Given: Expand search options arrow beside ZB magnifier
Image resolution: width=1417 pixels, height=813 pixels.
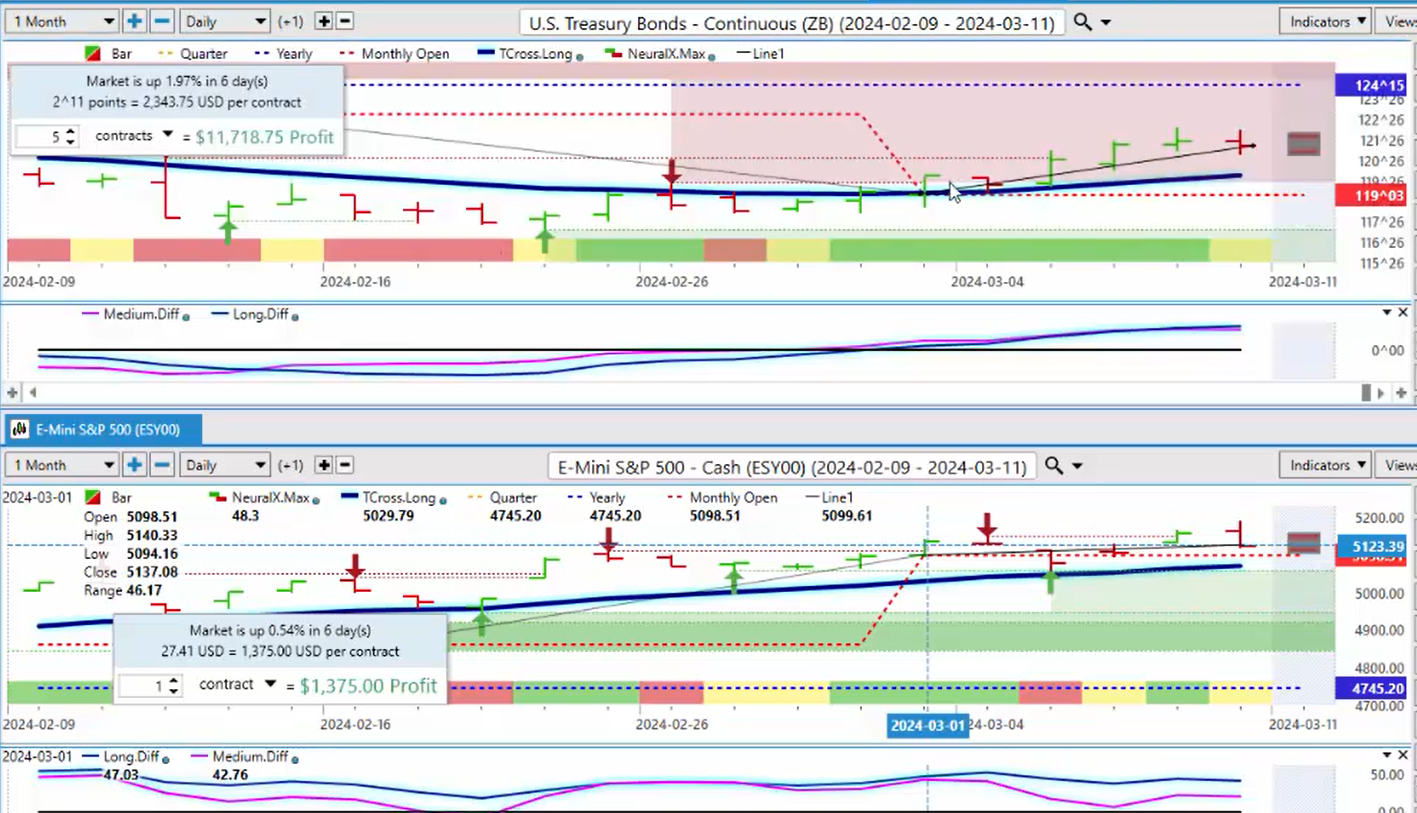Looking at the screenshot, I should [1106, 22].
